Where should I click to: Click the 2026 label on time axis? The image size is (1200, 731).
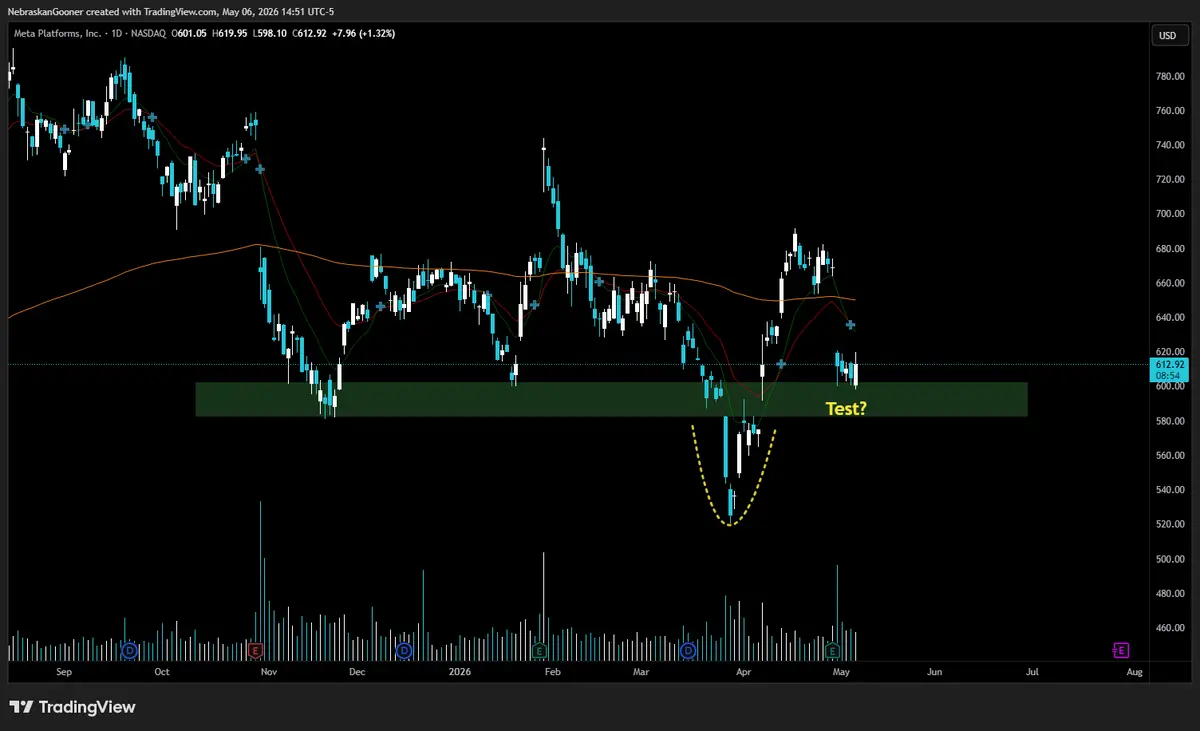coord(460,673)
